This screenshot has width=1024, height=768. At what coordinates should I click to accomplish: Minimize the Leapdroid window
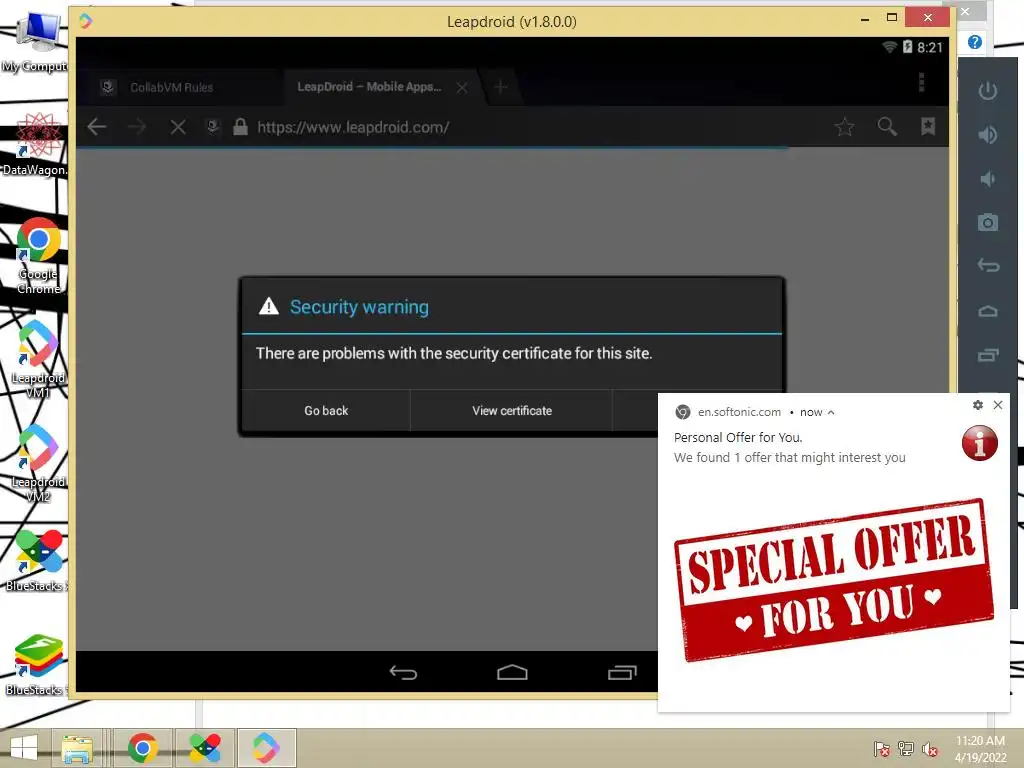pyautogui.click(x=865, y=19)
